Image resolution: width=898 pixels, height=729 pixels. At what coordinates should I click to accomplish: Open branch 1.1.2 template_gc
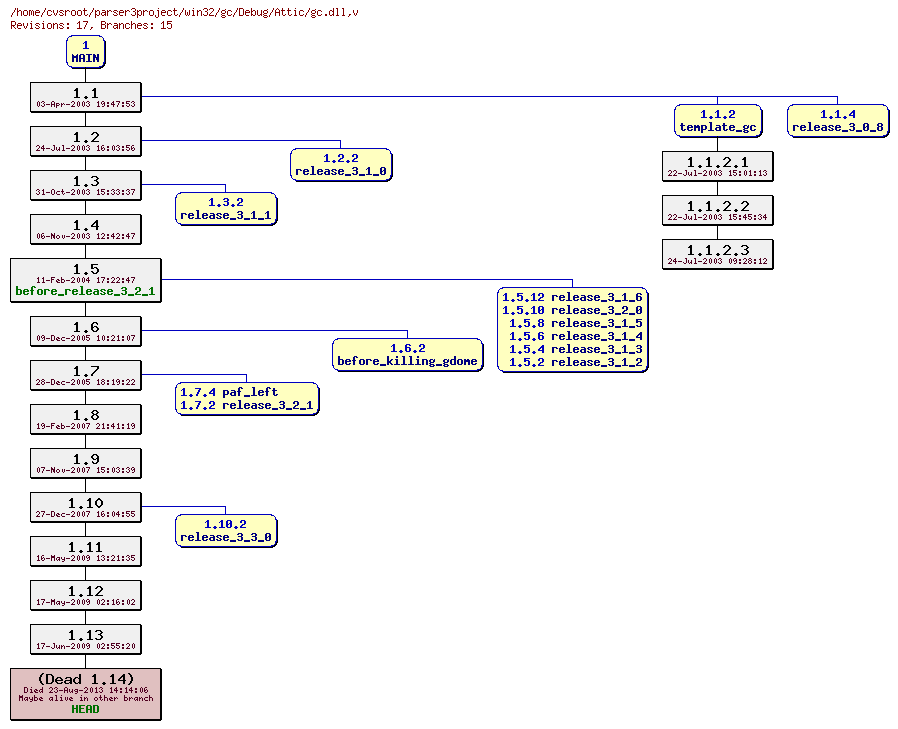click(x=718, y=121)
